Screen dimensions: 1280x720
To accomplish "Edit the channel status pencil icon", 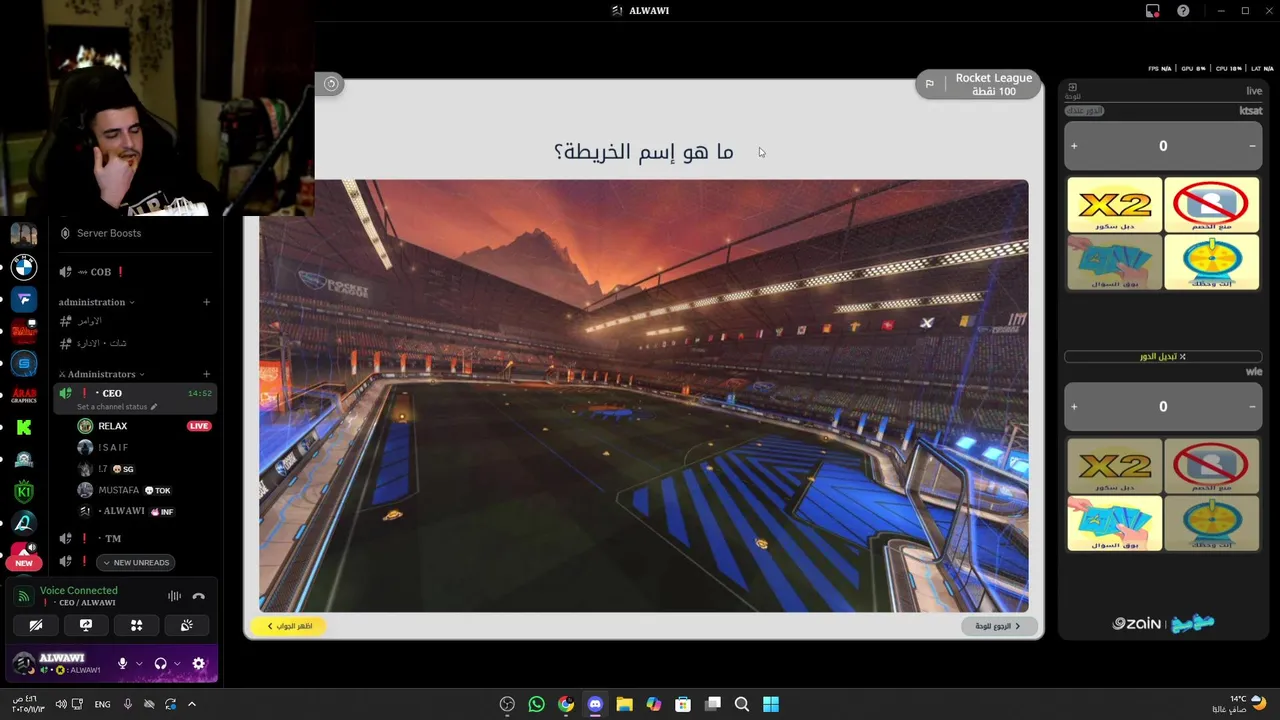I will pos(154,407).
